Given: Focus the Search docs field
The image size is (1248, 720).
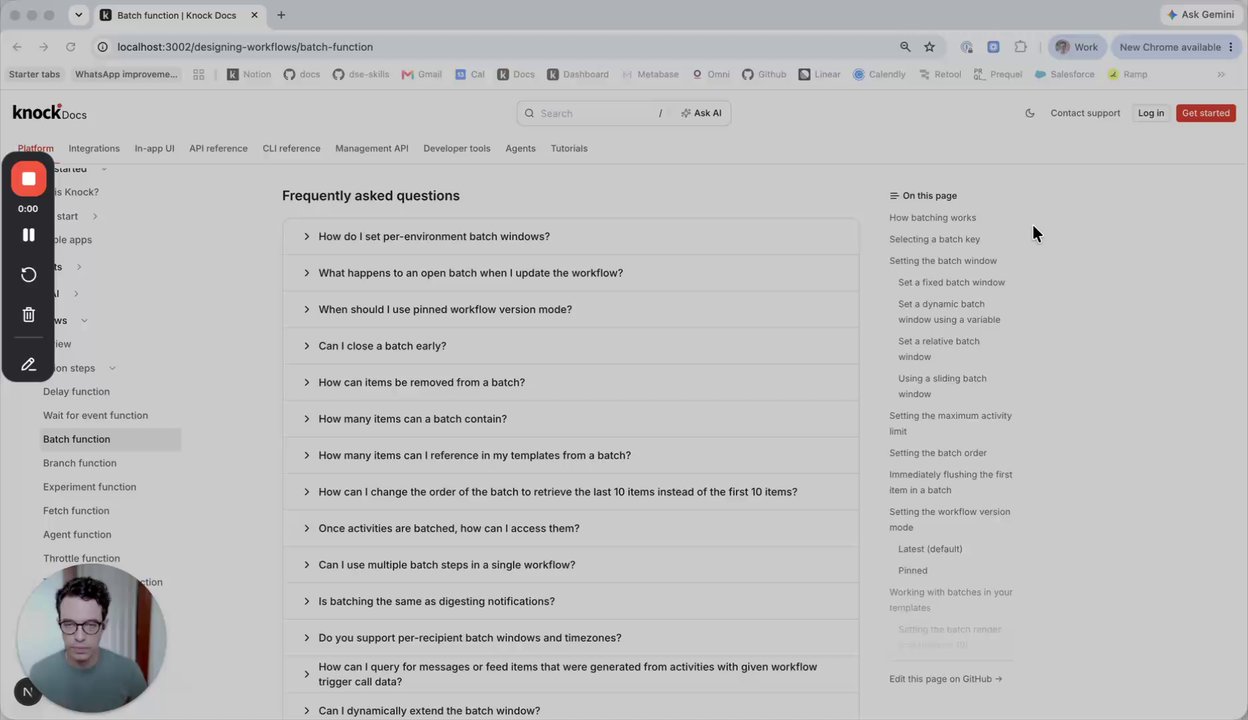Looking at the screenshot, I should tap(593, 113).
